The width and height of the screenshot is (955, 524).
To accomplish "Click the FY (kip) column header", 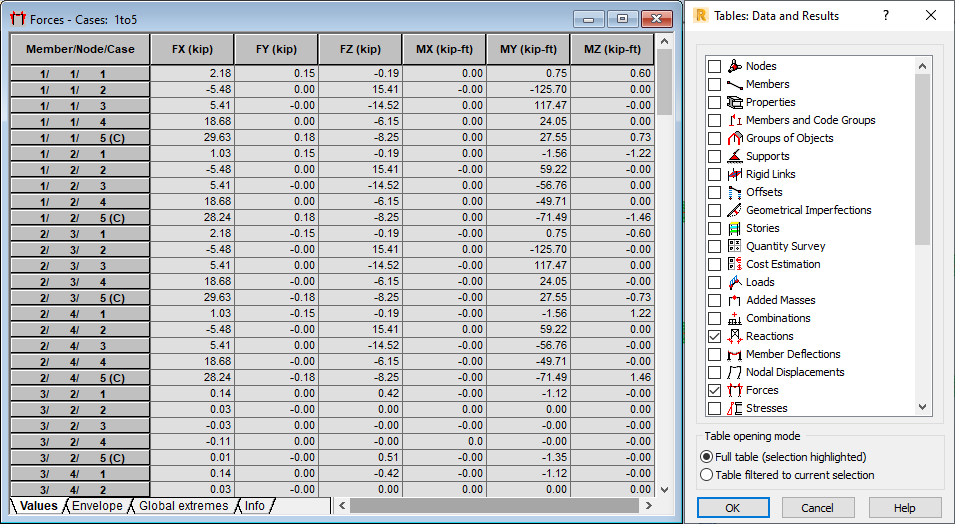I will pyautogui.click(x=277, y=49).
